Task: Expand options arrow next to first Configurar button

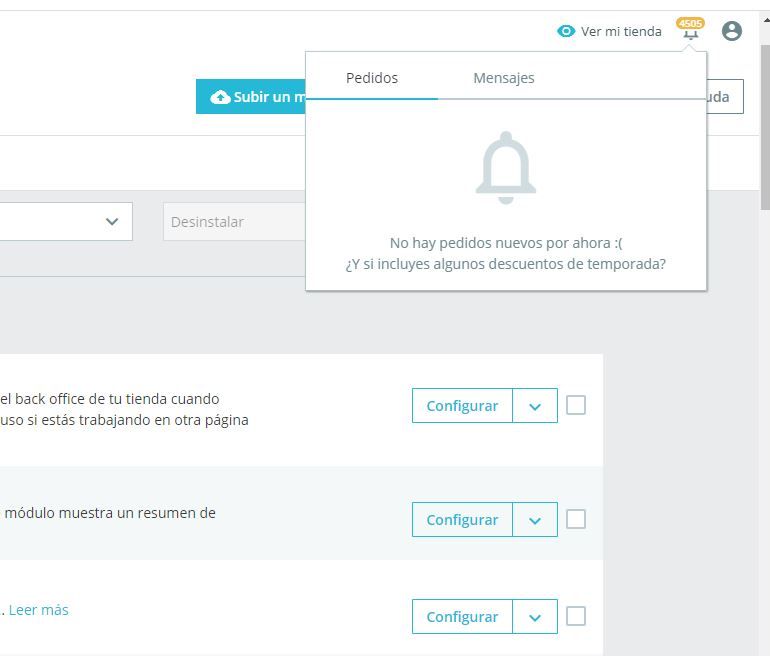Action: (x=535, y=406)
